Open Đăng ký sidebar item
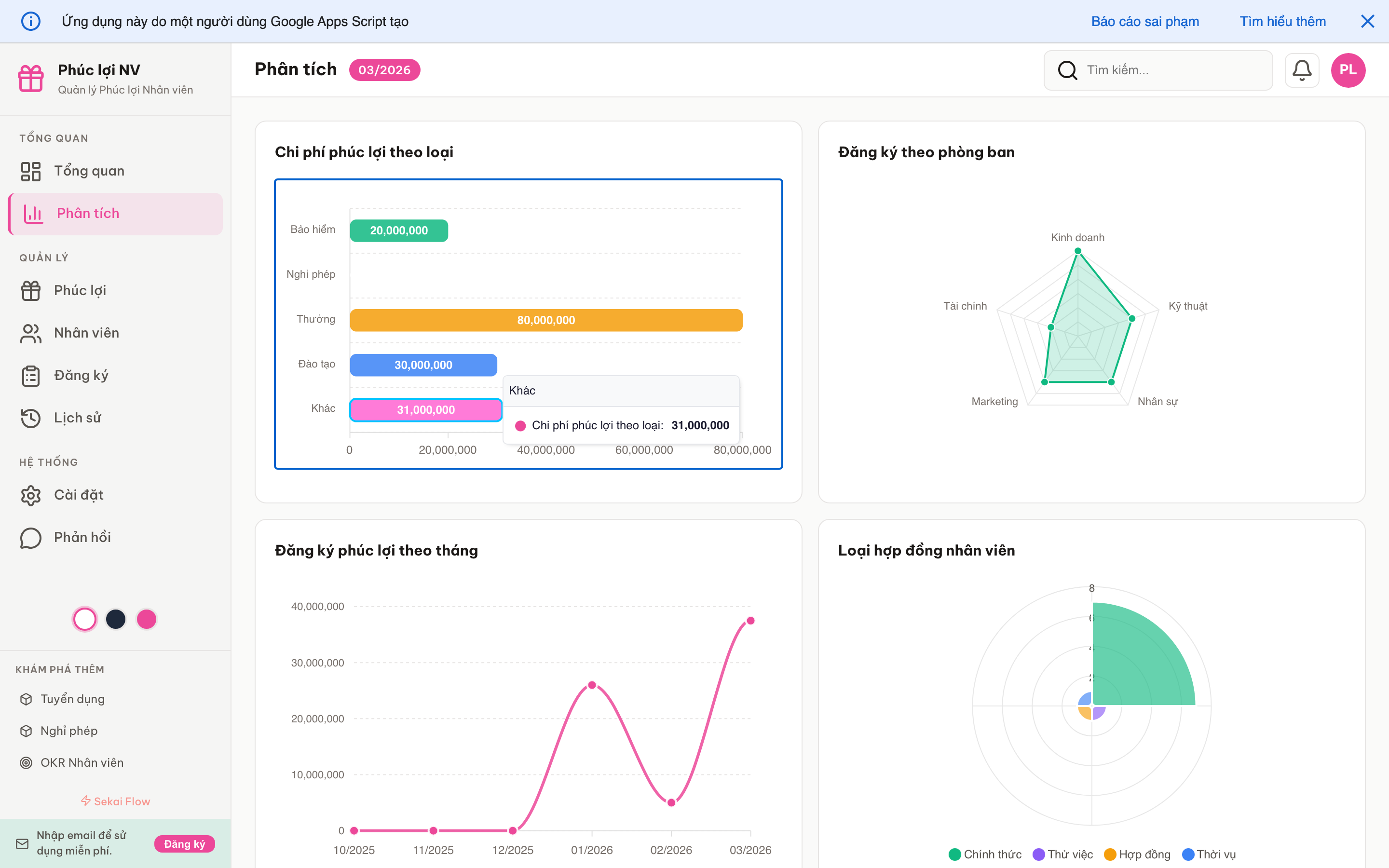Image resolution: width=1389 pixels, height=868 pixels. click(x=81, y=376)
